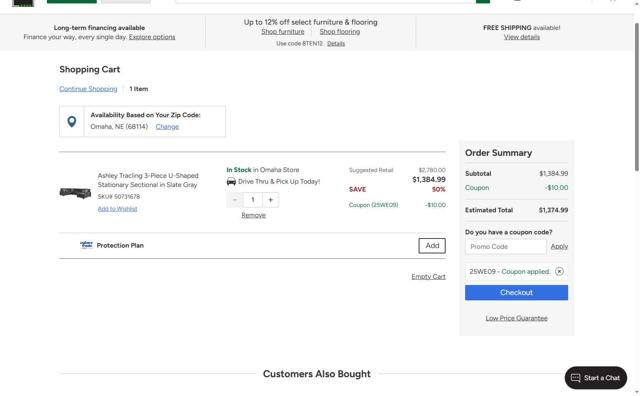Open the Start a Chat widget

[x=596, y=378]
